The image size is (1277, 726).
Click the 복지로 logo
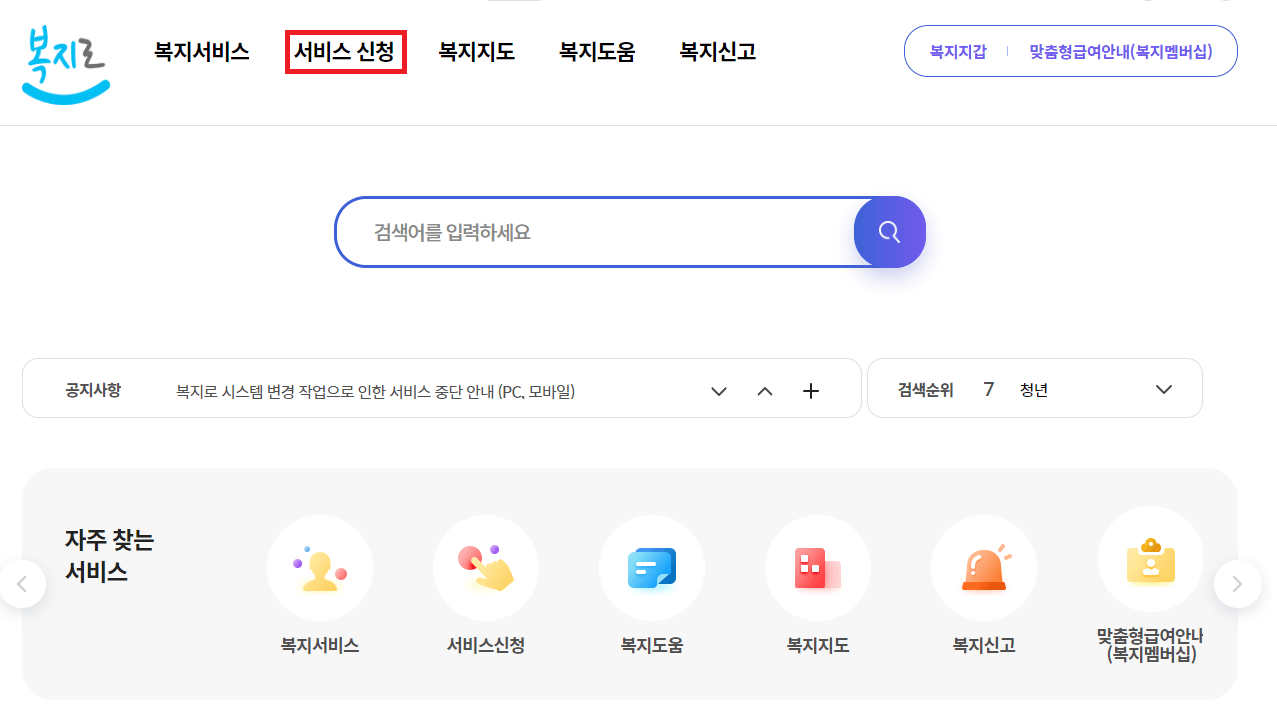pyautogui.click(x=64, y=62)
